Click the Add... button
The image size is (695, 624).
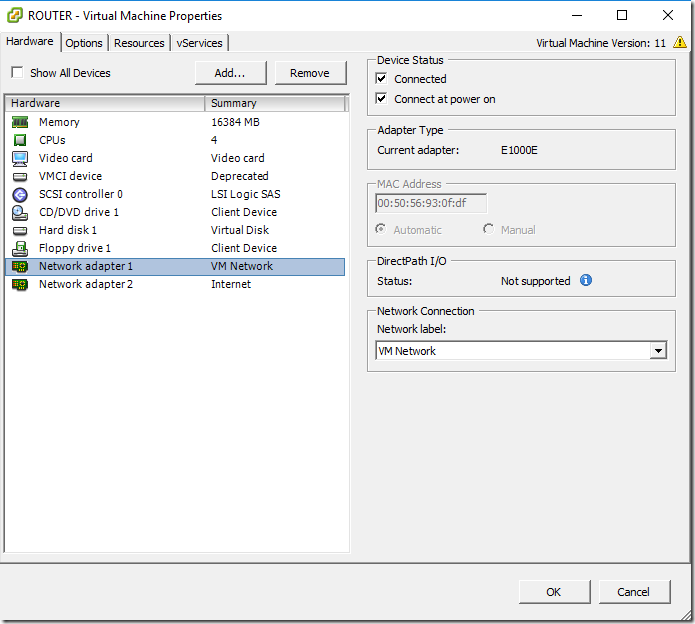point(230,73)
